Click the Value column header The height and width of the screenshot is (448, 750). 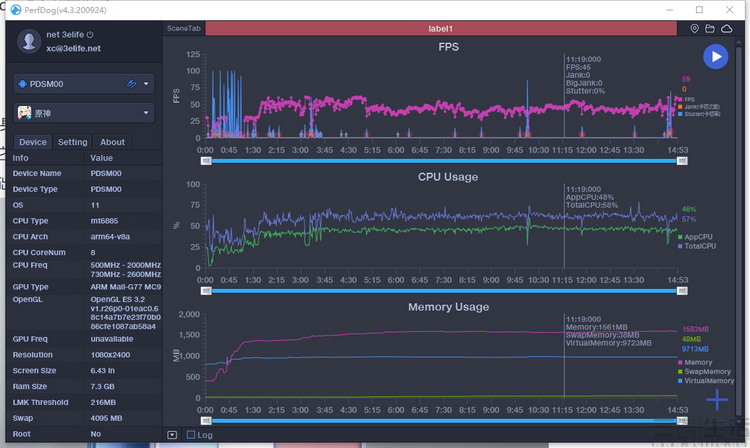point(101,158)
